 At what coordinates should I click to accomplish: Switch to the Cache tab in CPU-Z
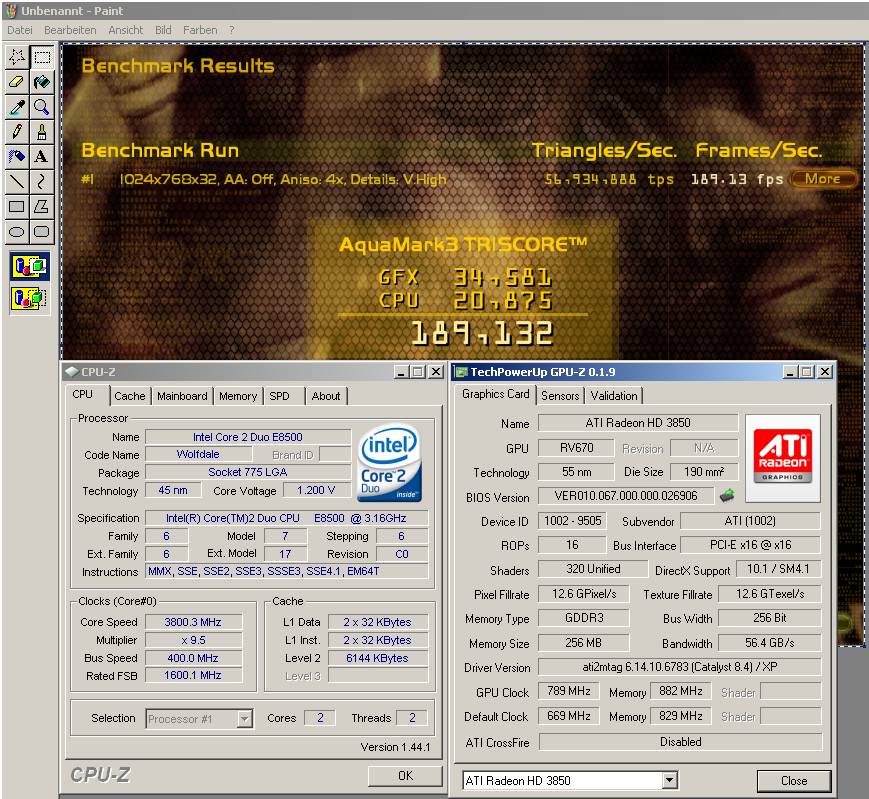click(130, 396)
